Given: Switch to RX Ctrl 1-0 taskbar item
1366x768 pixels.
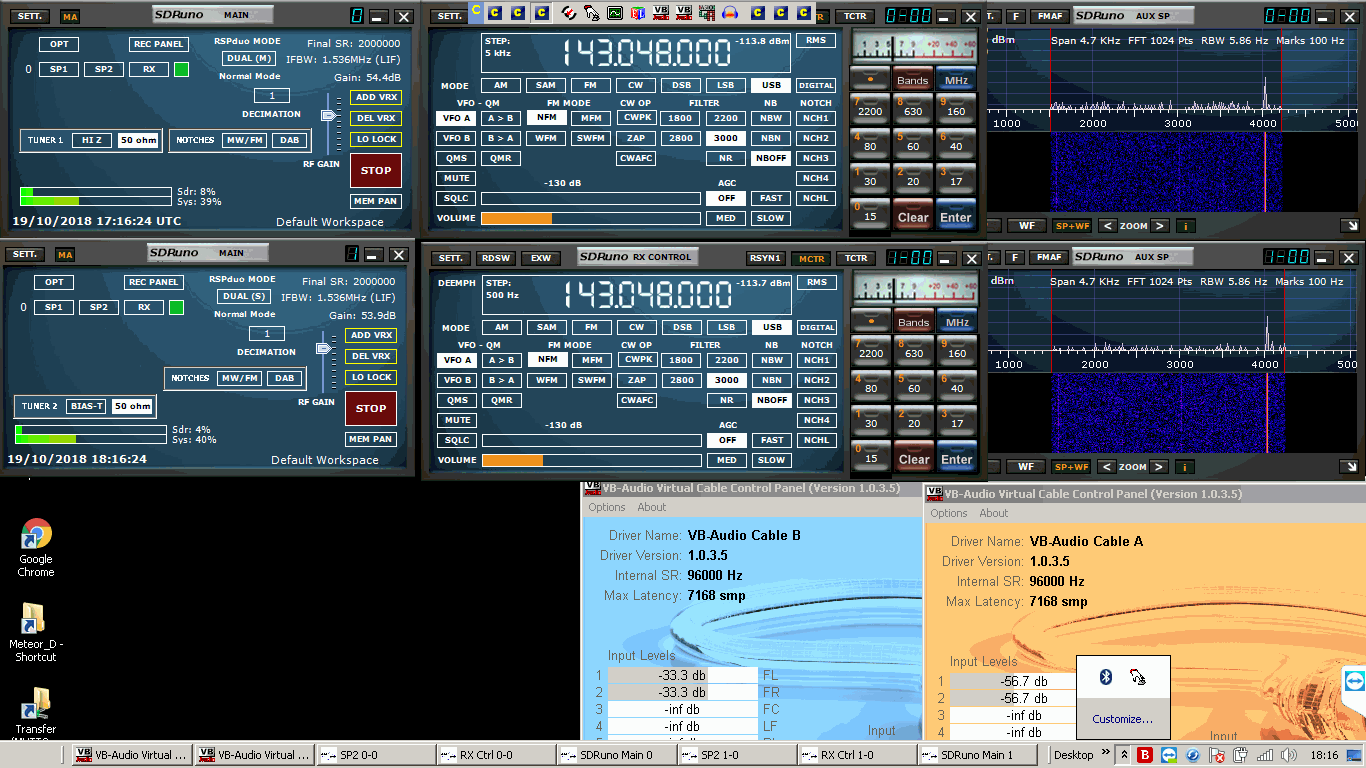Looking at the screenshot, I should [x=857, y=755].
